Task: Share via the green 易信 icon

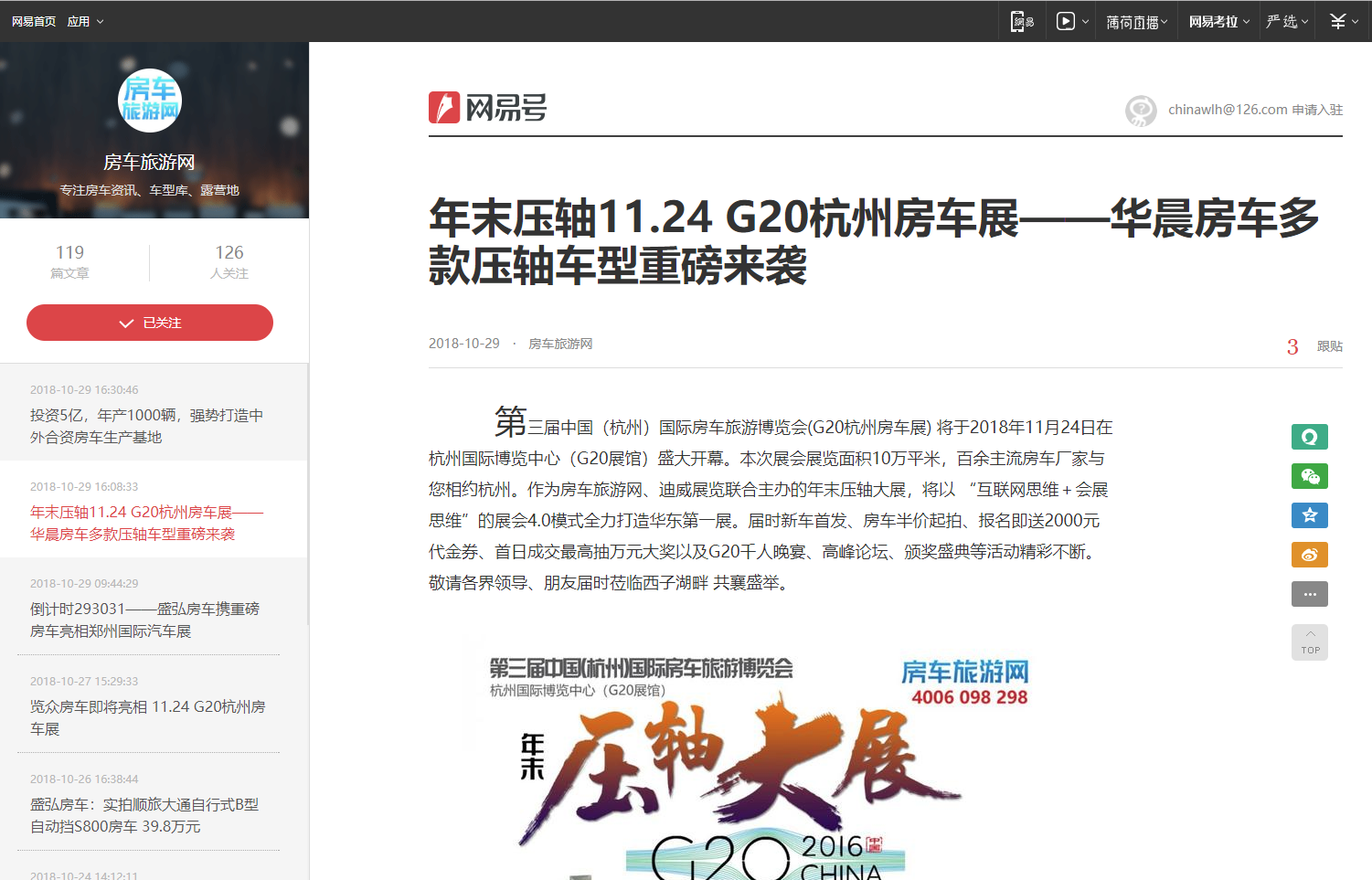Action: (x=1310, y=437)
